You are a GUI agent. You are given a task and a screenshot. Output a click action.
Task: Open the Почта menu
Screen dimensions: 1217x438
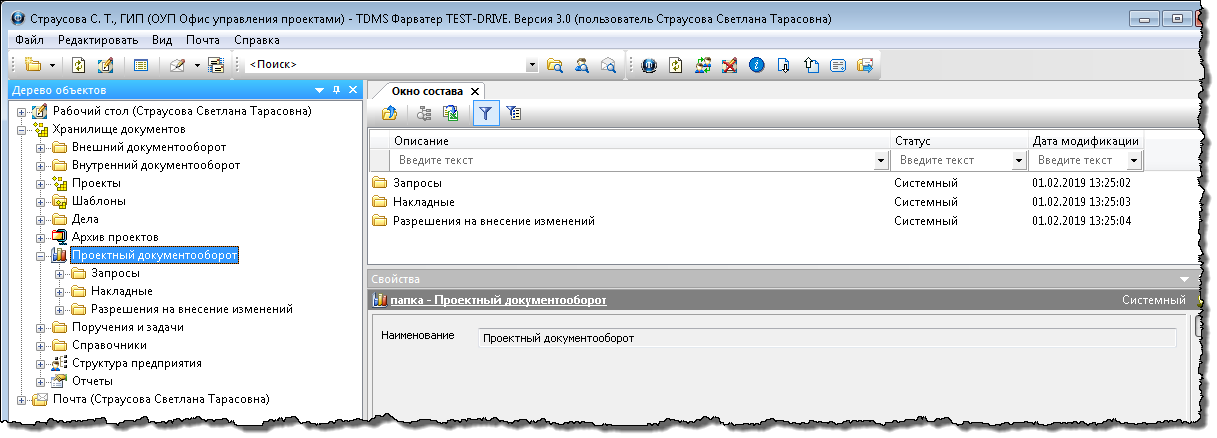pyautogui.click(x=202, y=40)
